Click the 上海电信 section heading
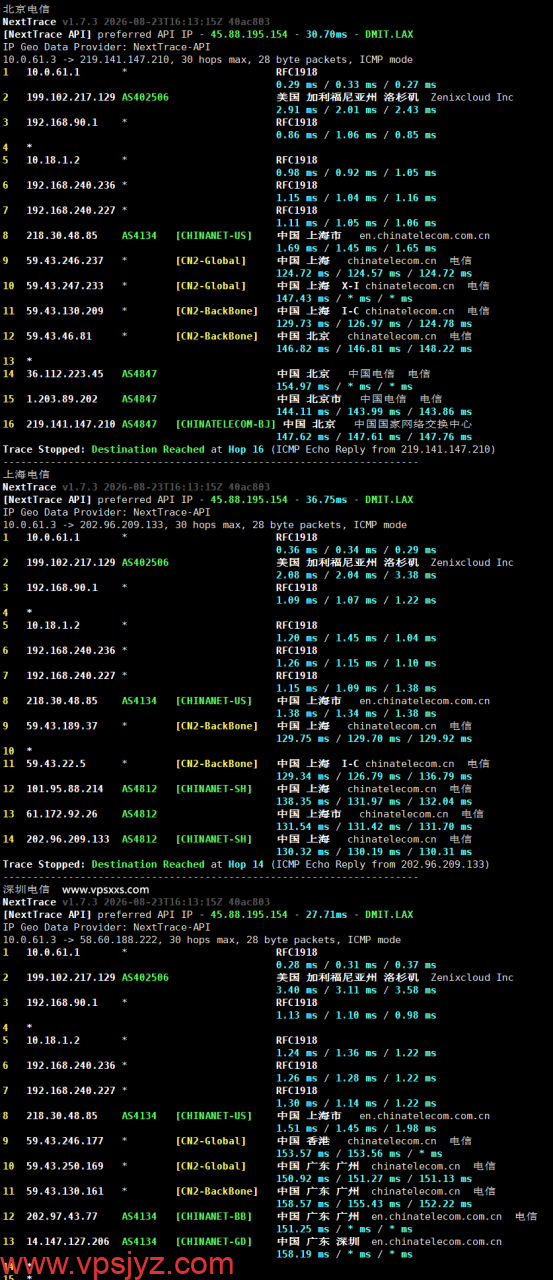This screenshot has height=1280, width=553. (26, 474)
